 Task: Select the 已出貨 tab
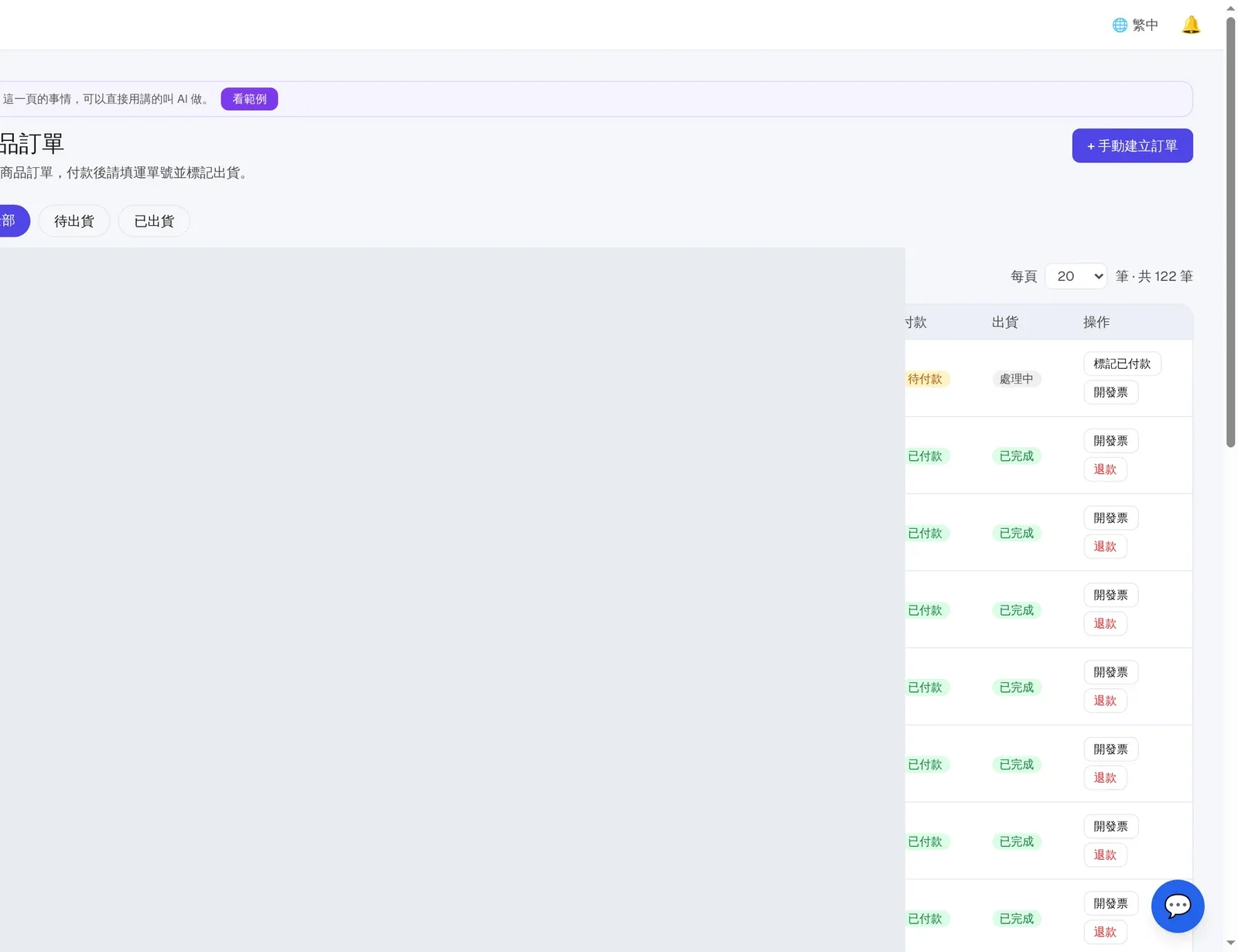(154, 221)
